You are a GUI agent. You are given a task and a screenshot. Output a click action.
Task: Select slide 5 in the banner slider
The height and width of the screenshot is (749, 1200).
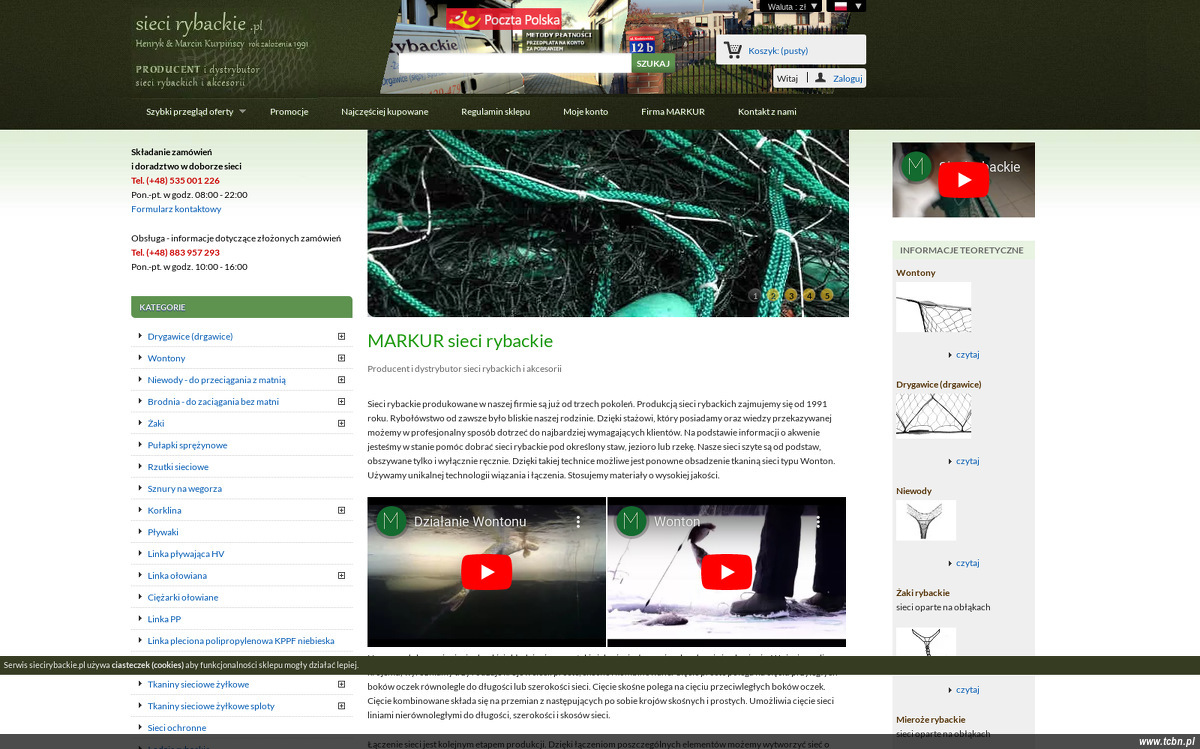(x=827, y=295)
